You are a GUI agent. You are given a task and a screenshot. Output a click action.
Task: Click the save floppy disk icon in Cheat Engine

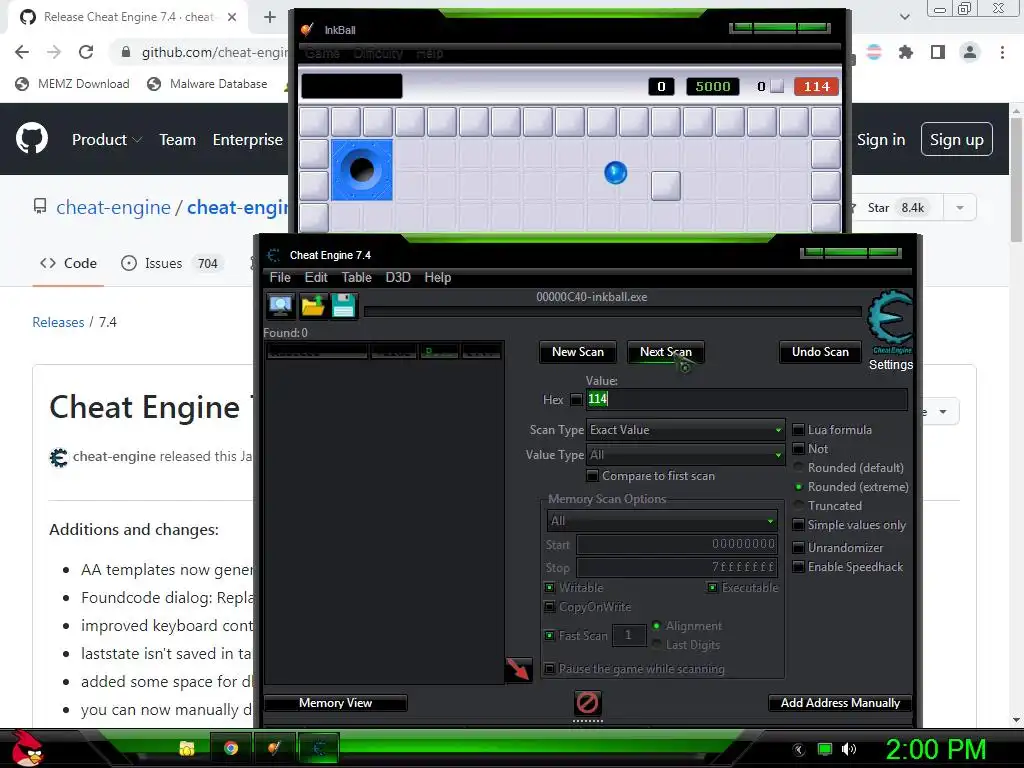(x=344, y=305)
